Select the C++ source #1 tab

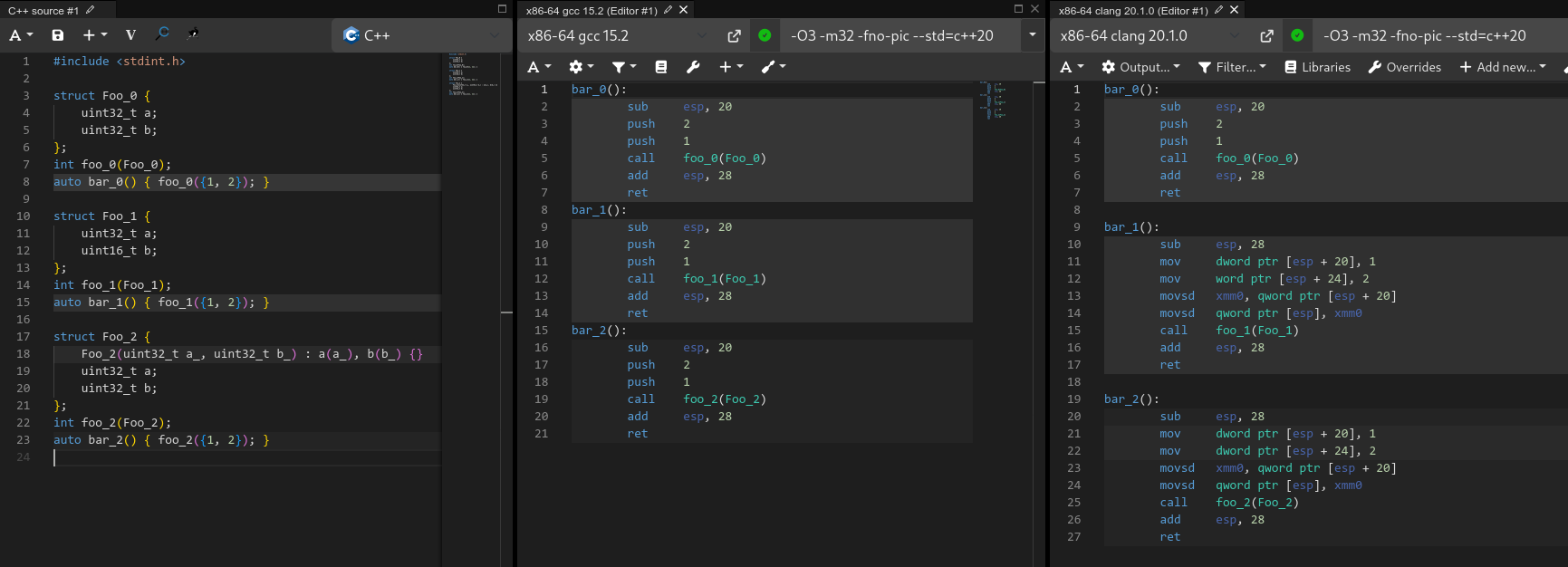click(43, 10)
